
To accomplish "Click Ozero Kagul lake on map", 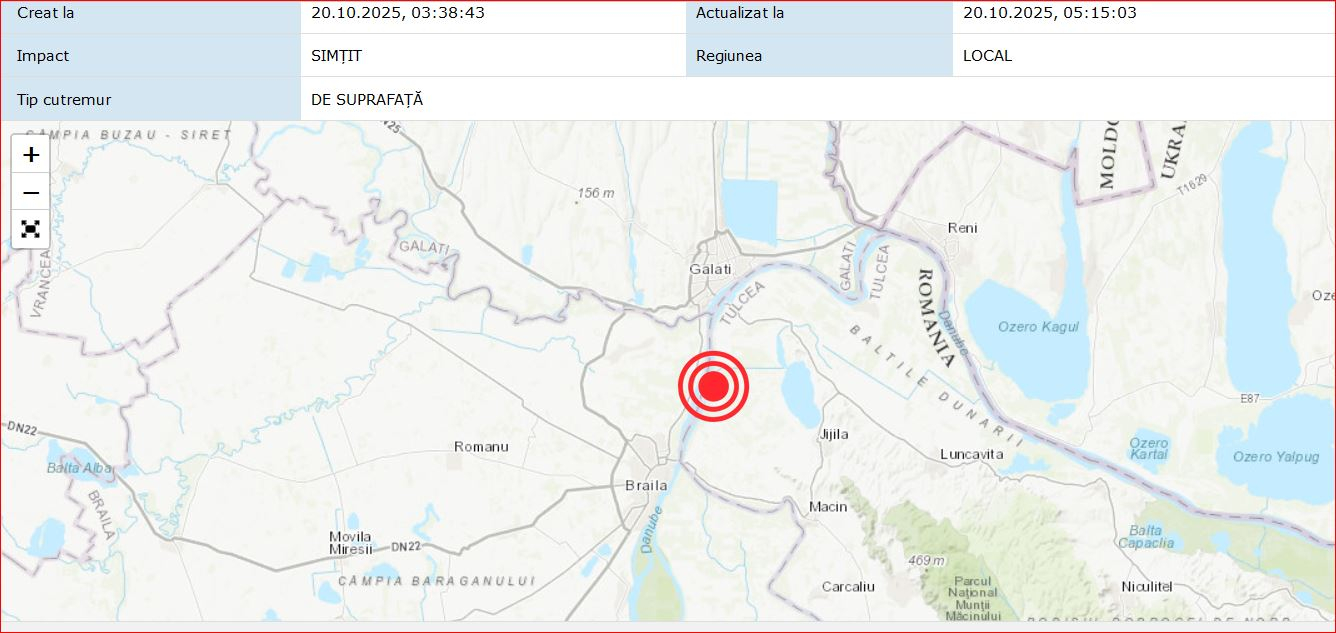I will (1037, 327).
